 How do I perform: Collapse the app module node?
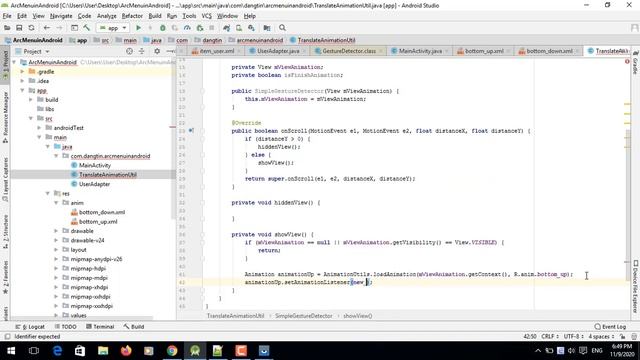click(x=22, y=90)
